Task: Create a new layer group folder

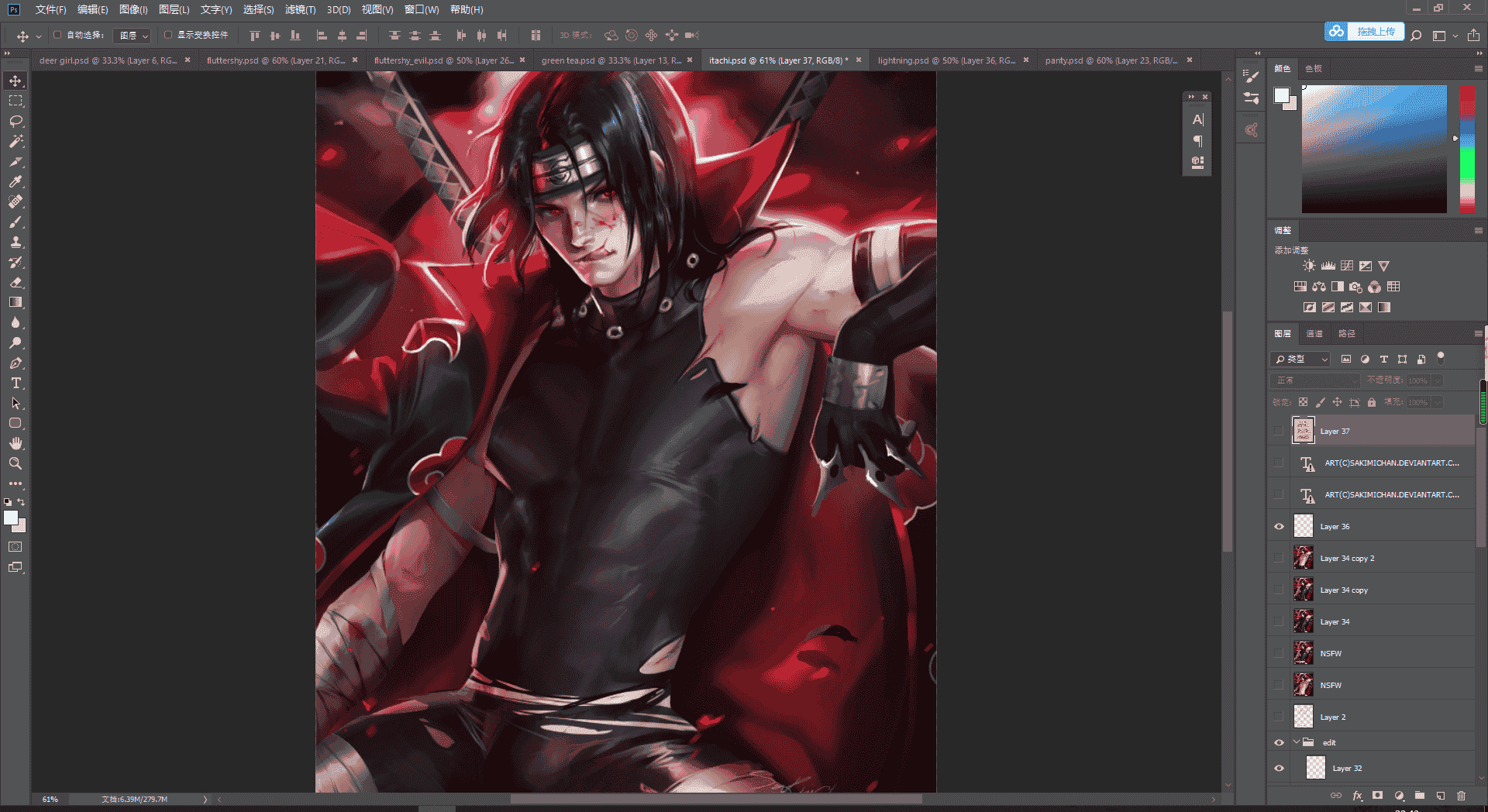Action: pyautogui.click(x=1419, y=796)
